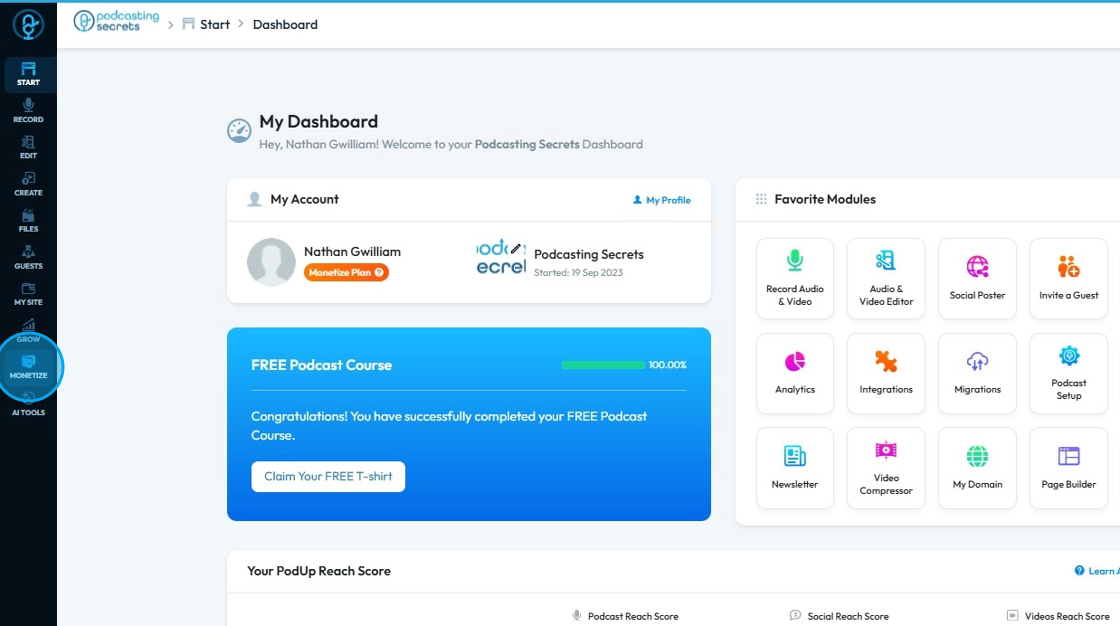Open the Record section in sidebar
This screenshot has width=1120, height=626.
[x=29, y=111]
